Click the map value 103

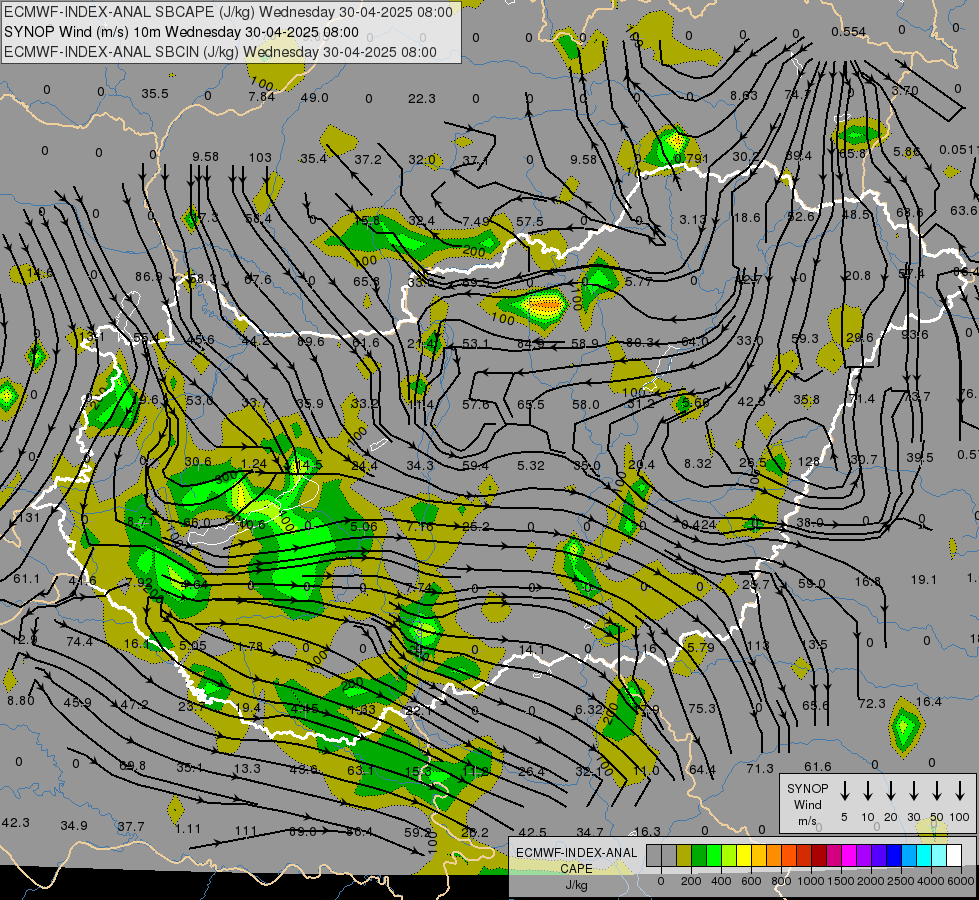[x=260, y=157]
